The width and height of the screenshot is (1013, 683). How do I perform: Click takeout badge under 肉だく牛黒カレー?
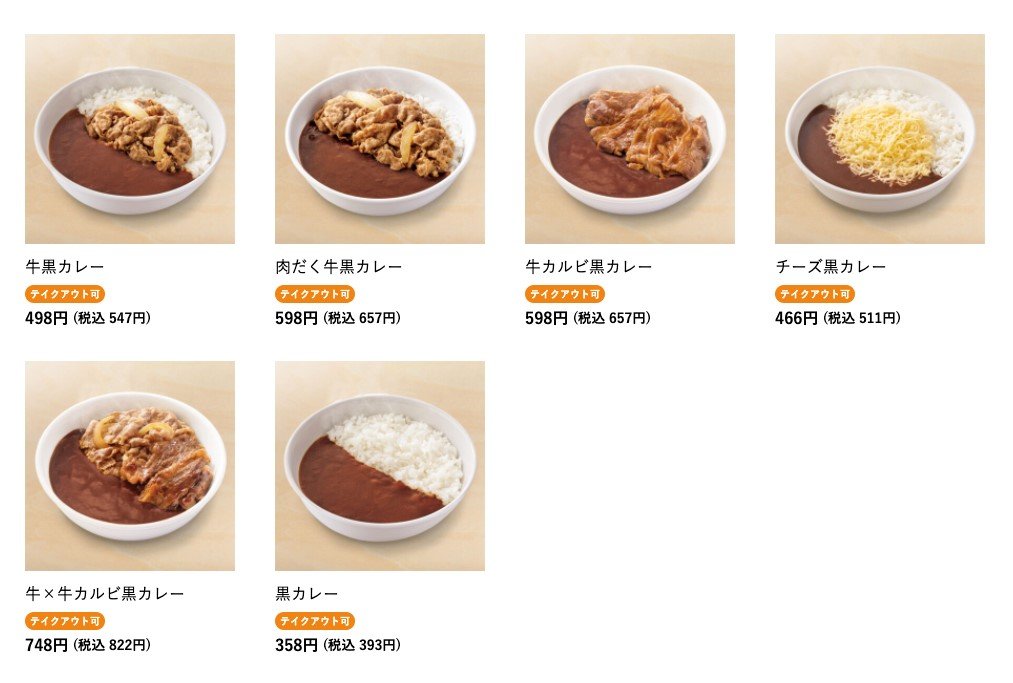315,294
